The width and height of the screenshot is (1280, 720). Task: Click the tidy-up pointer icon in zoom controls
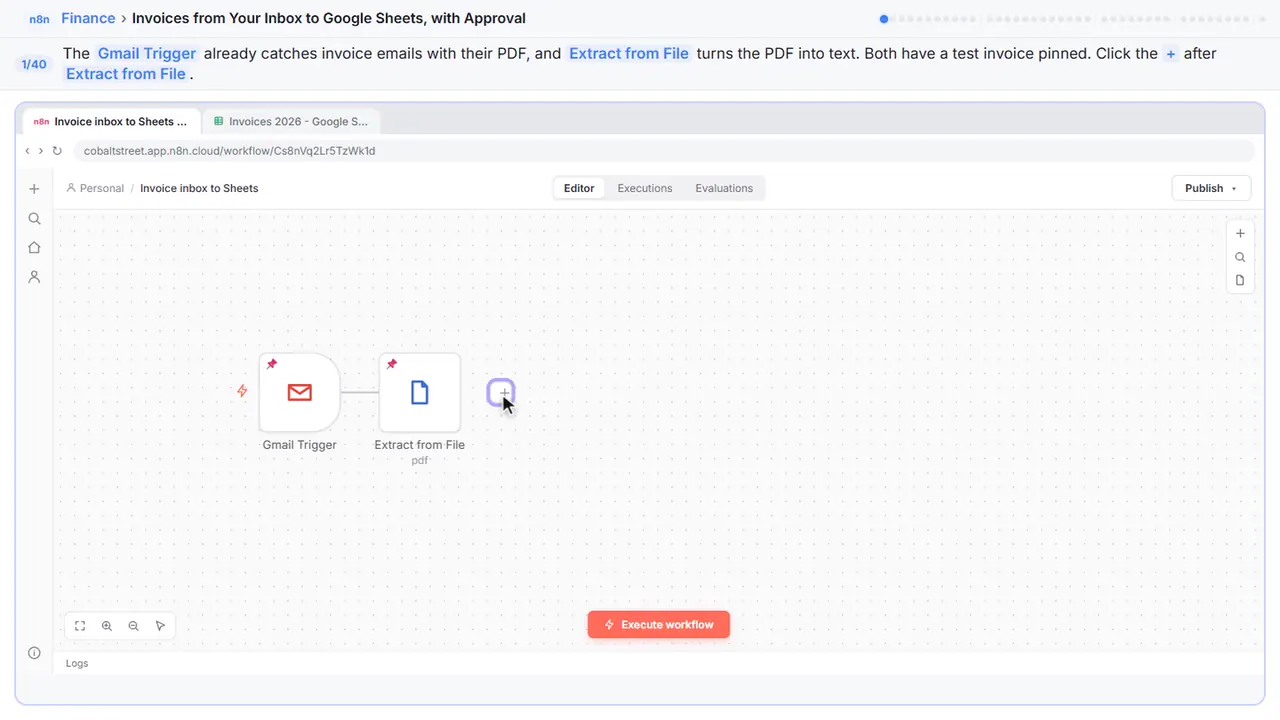161,626
